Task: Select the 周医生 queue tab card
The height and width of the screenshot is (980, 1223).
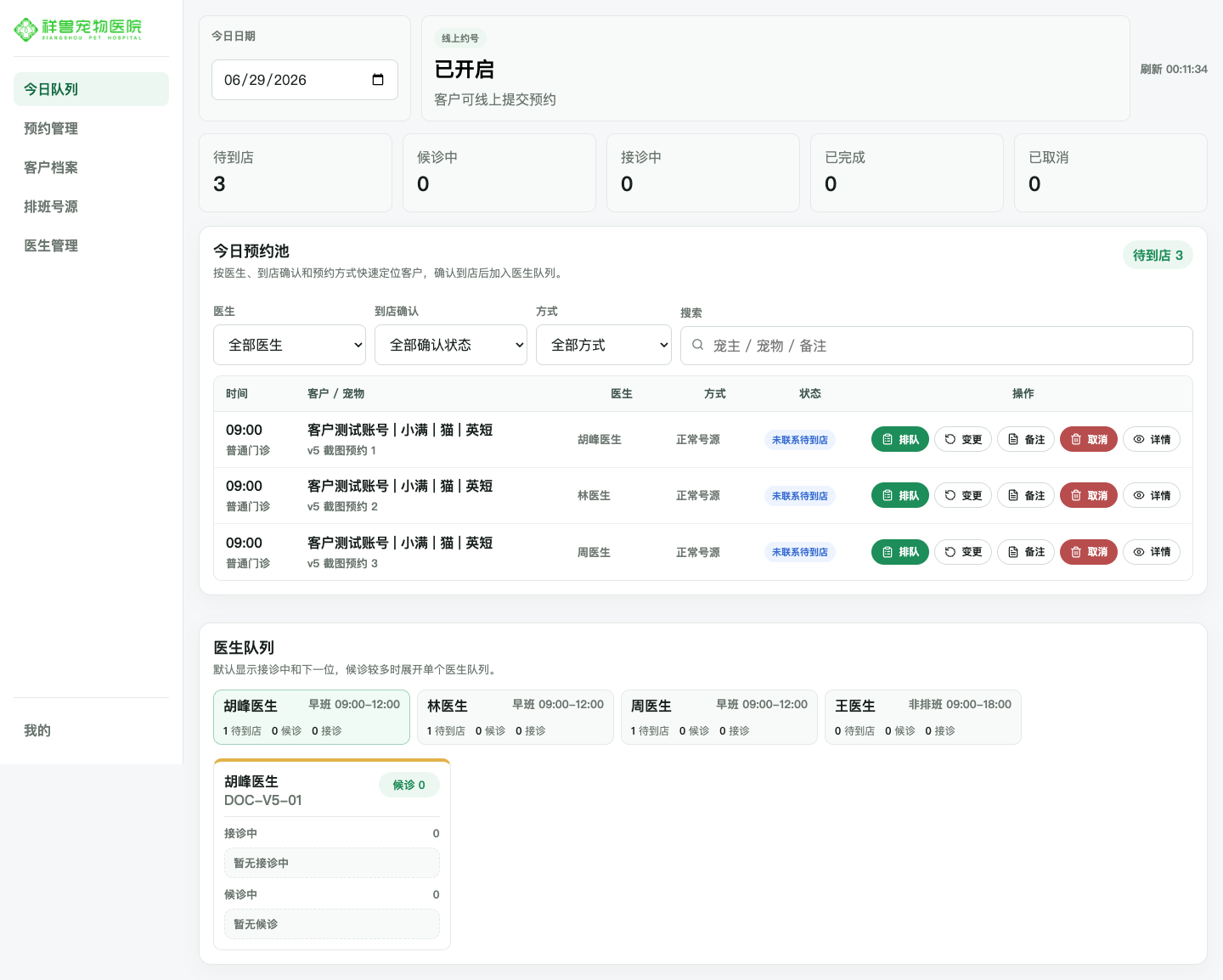Action: [719, 717]
